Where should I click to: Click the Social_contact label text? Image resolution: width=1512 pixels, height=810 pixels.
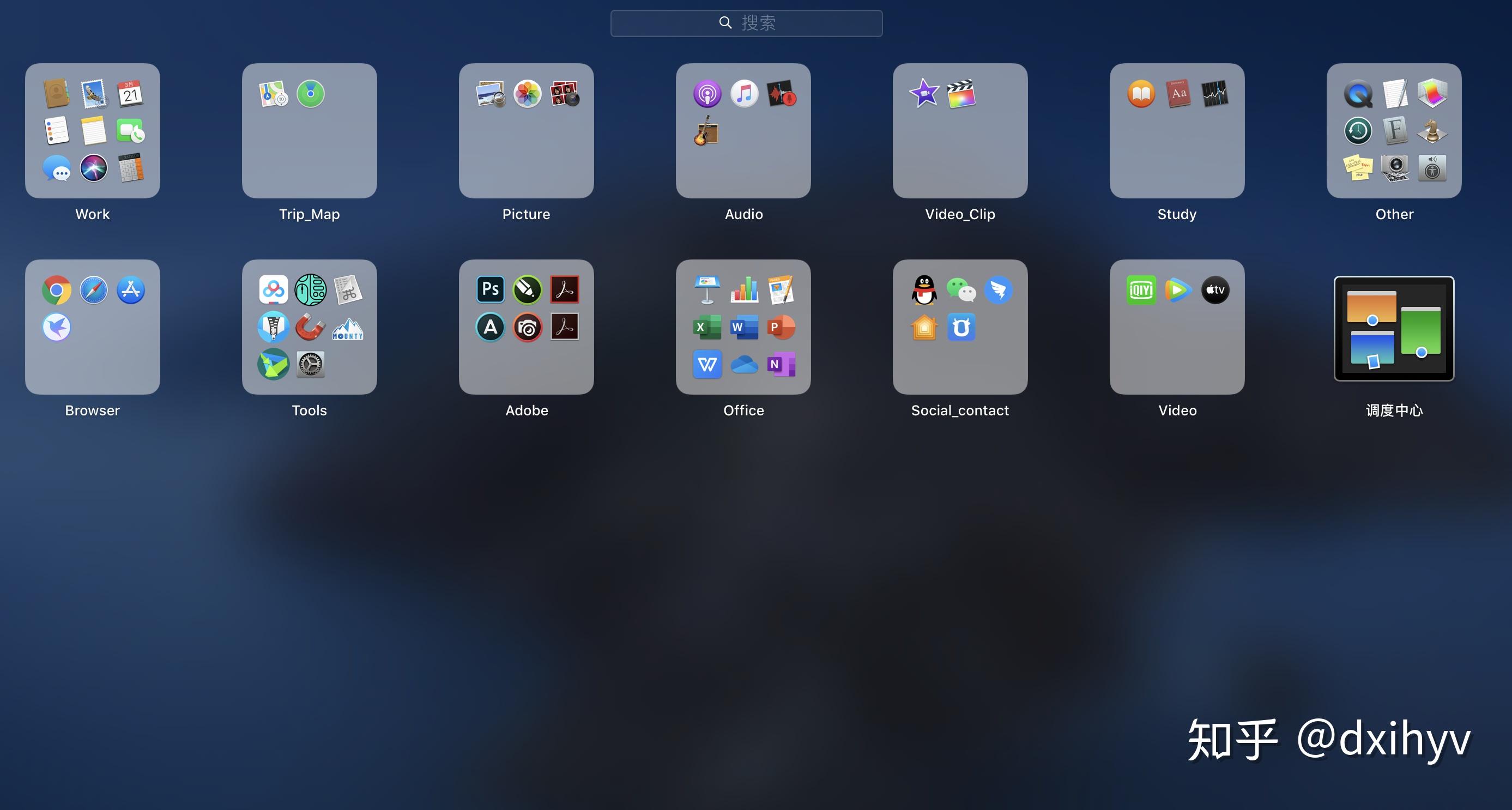coord(960,410)
